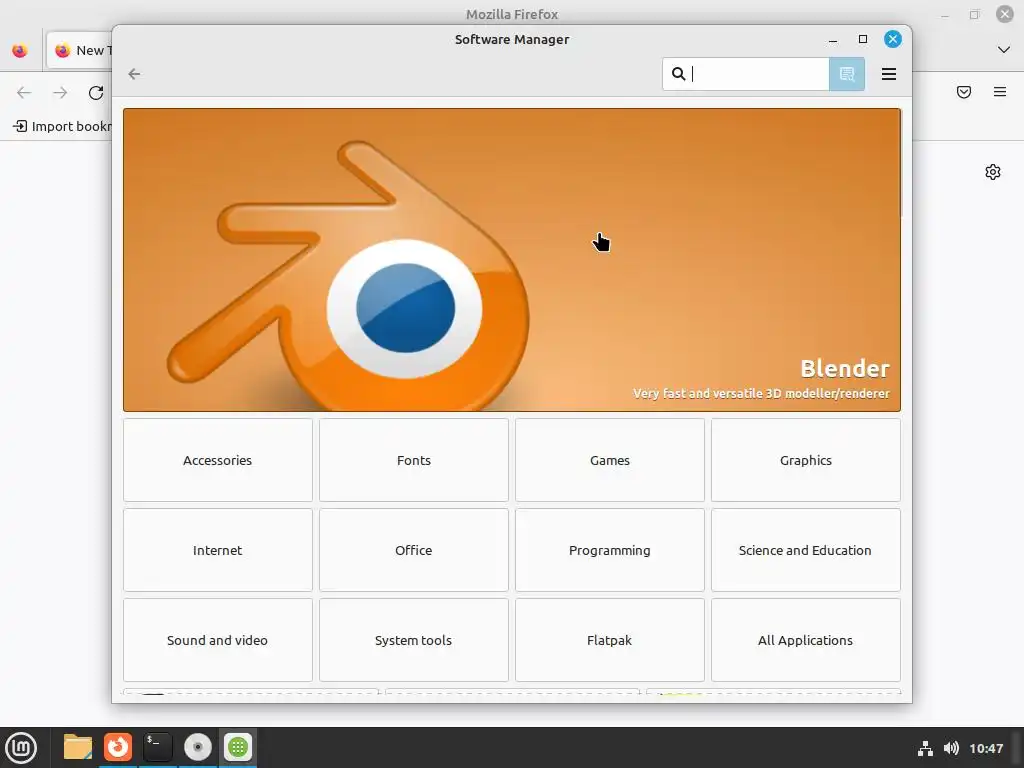Open the Programming category
Screen dimensions: 1024x768
tap(609, 550)
